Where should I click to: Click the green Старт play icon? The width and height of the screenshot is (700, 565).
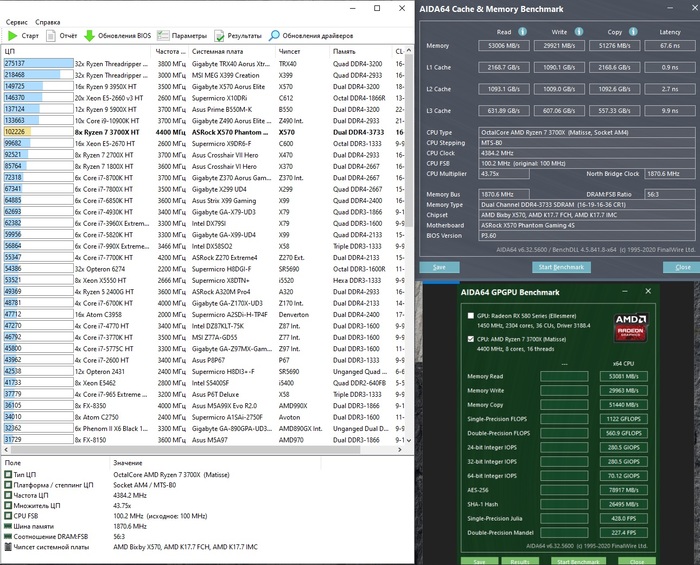tap(12, 36)
